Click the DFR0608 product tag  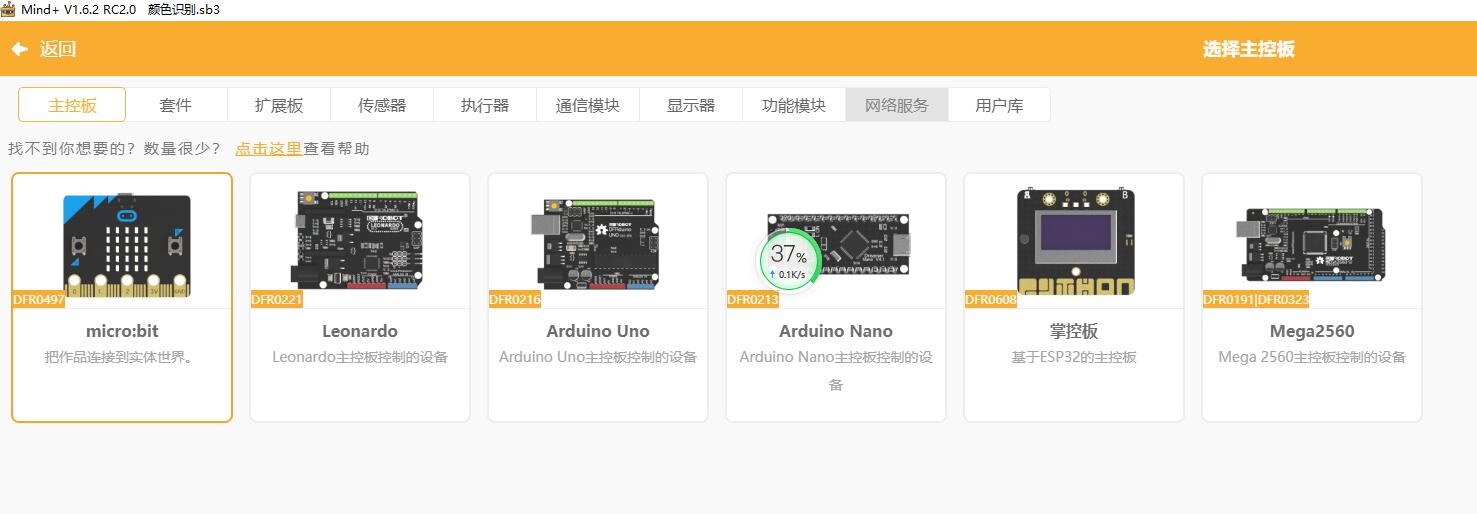click(x=990, y=299)
